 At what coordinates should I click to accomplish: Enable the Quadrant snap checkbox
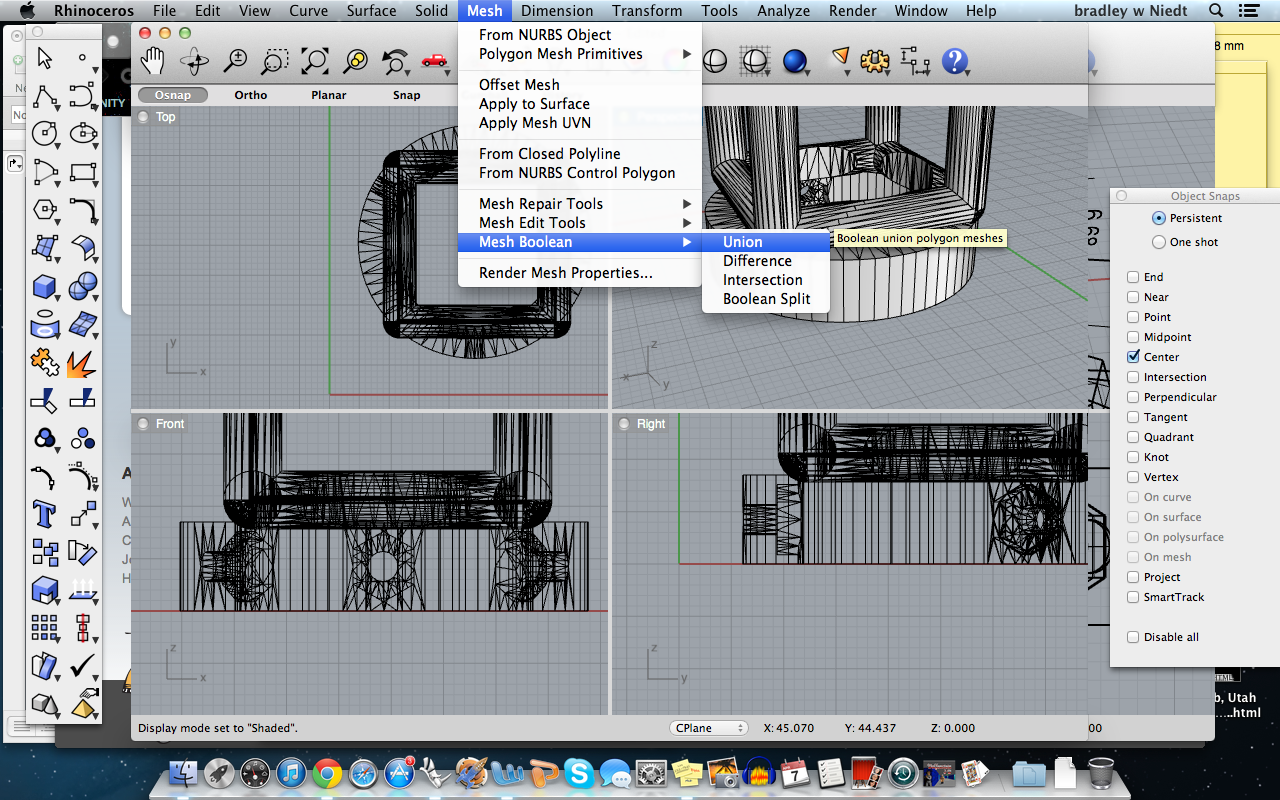tap(1133, 437)
